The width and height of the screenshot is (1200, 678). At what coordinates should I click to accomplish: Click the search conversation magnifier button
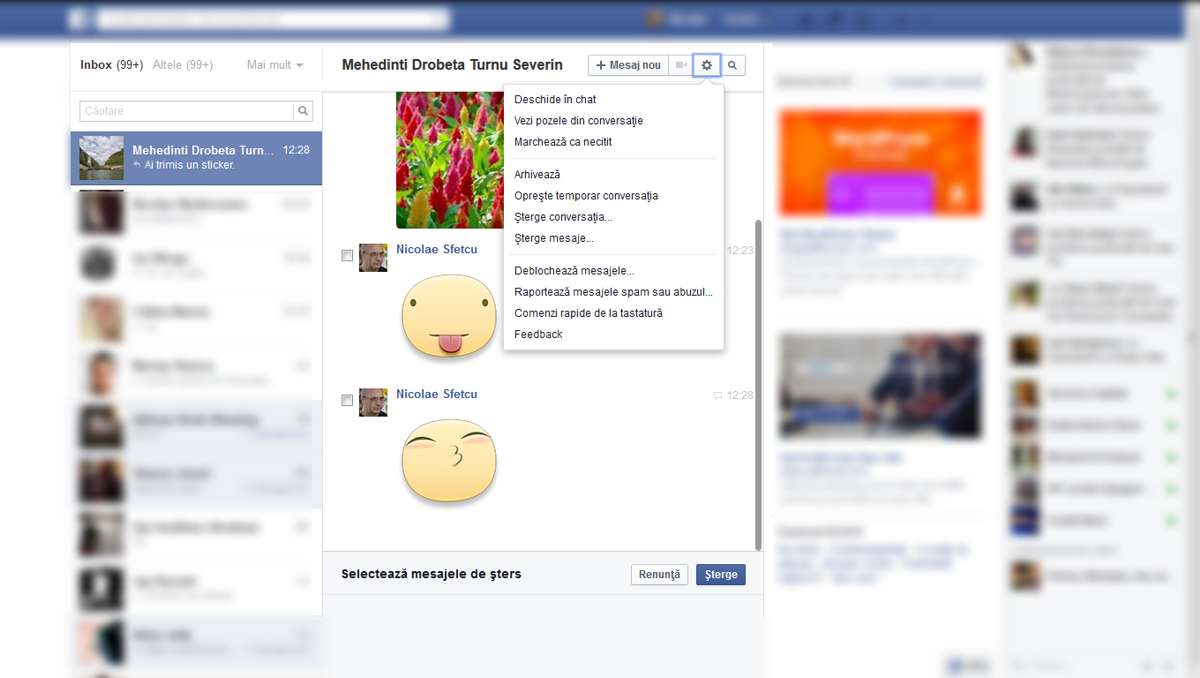[x=733, y=65]
